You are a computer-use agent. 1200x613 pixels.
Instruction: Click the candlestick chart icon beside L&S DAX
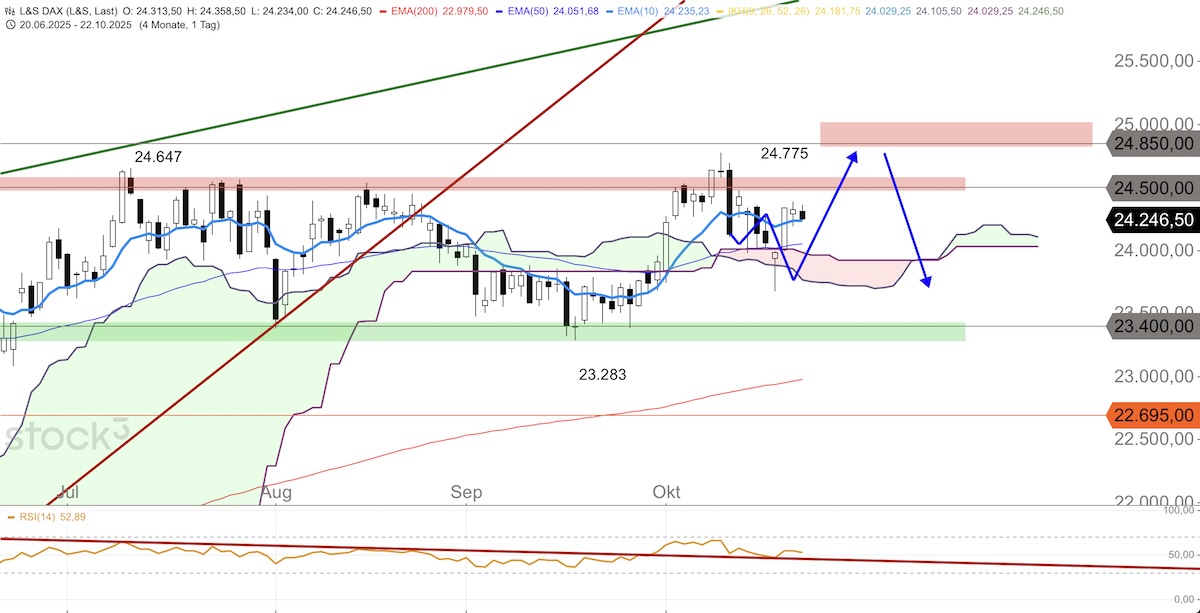coord(9,10)
